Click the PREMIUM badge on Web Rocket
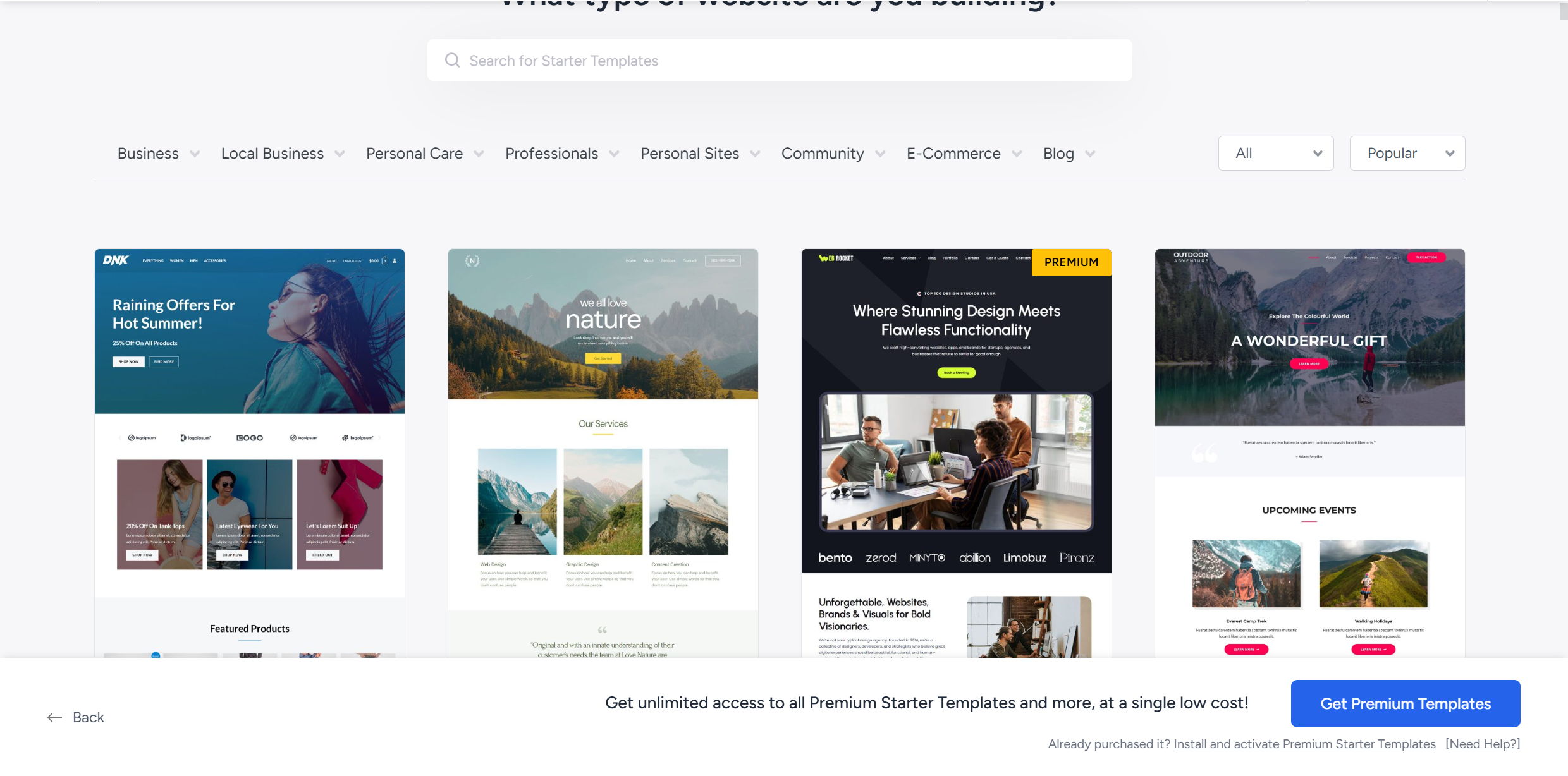Screen dimensions: 1568x776 click(x=1072, y=262)
